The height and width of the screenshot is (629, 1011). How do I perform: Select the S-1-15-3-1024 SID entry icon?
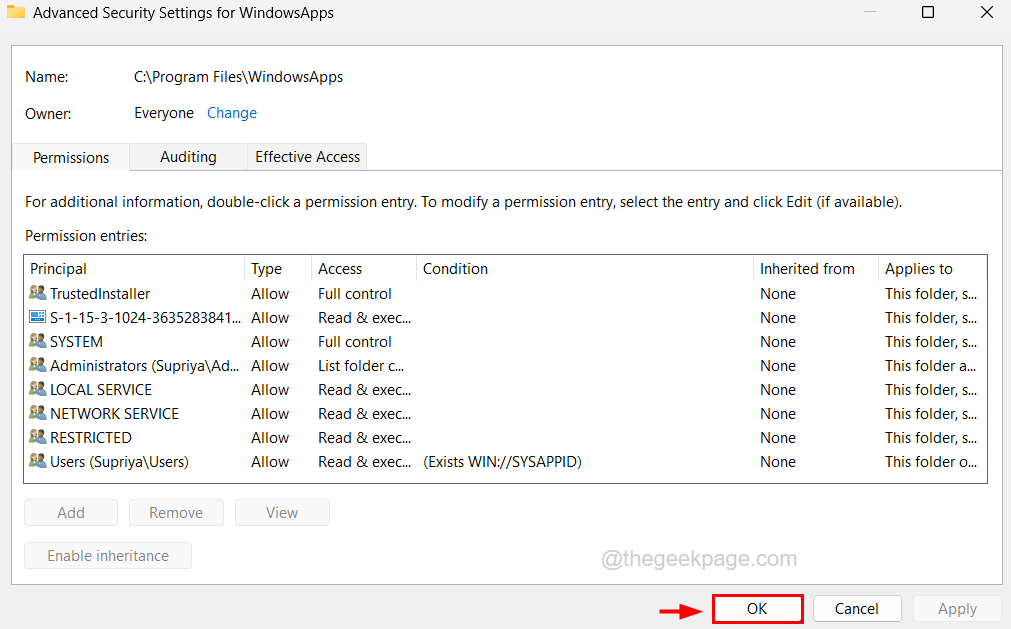(38, 318)
